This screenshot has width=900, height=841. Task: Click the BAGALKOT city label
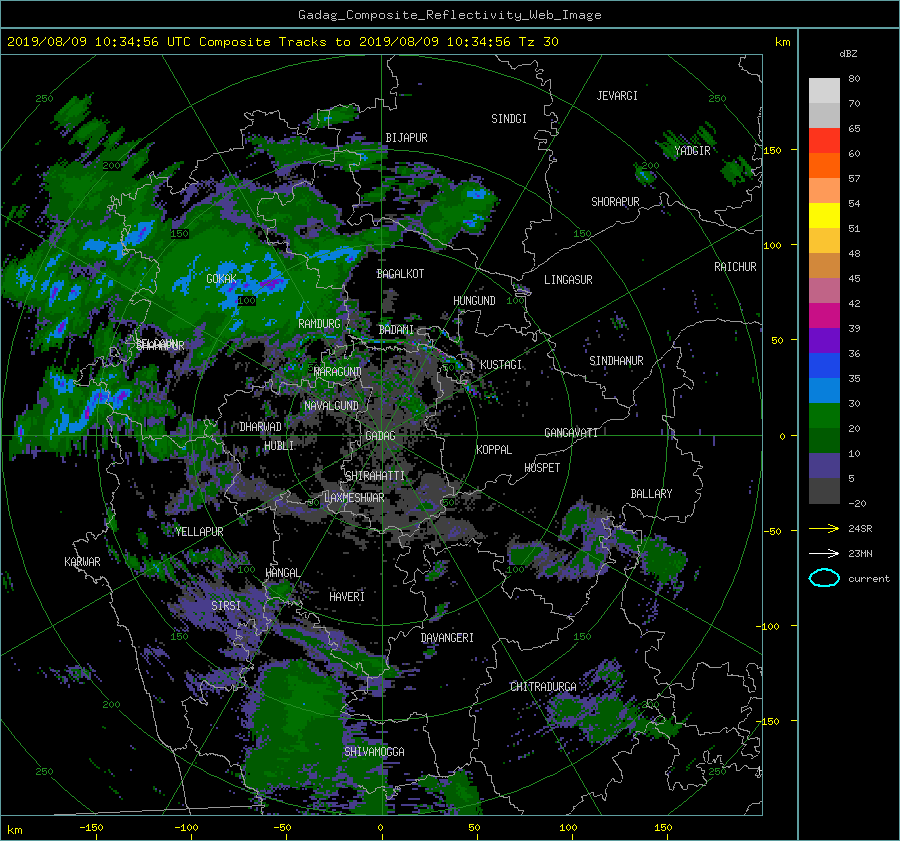click(400, 274)
